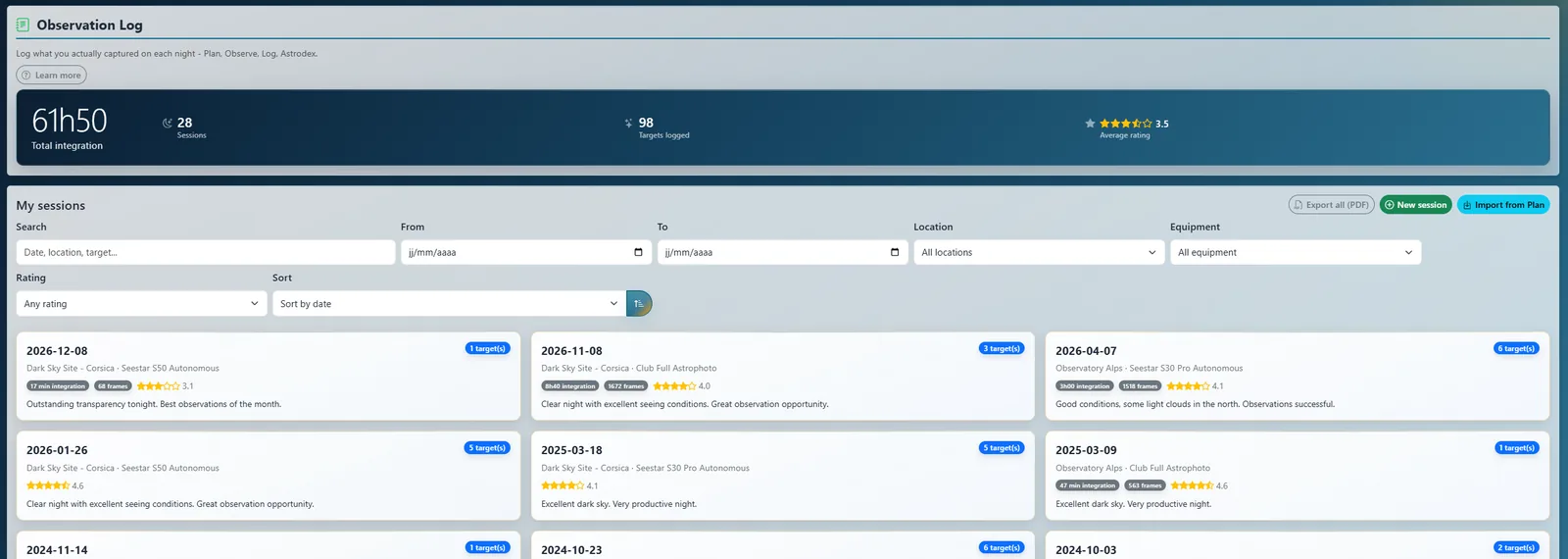Click Export all (PDF) button
Screen dimensions: 1568x559
(x=1331, y=205)
